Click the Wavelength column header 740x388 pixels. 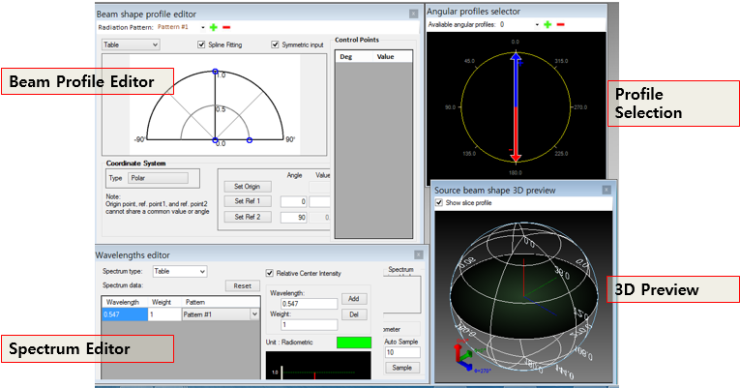point(125,302)
